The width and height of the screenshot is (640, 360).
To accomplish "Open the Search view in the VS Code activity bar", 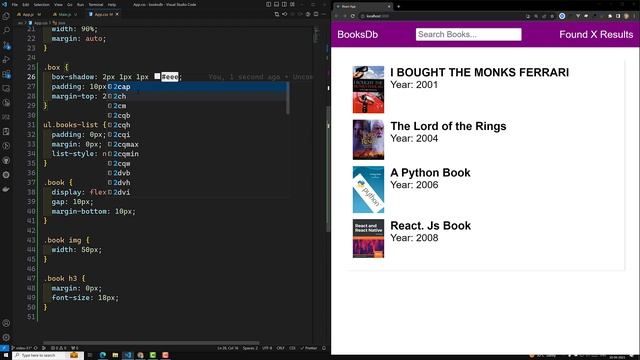I will pyautogui.click(x=6, y=31).
